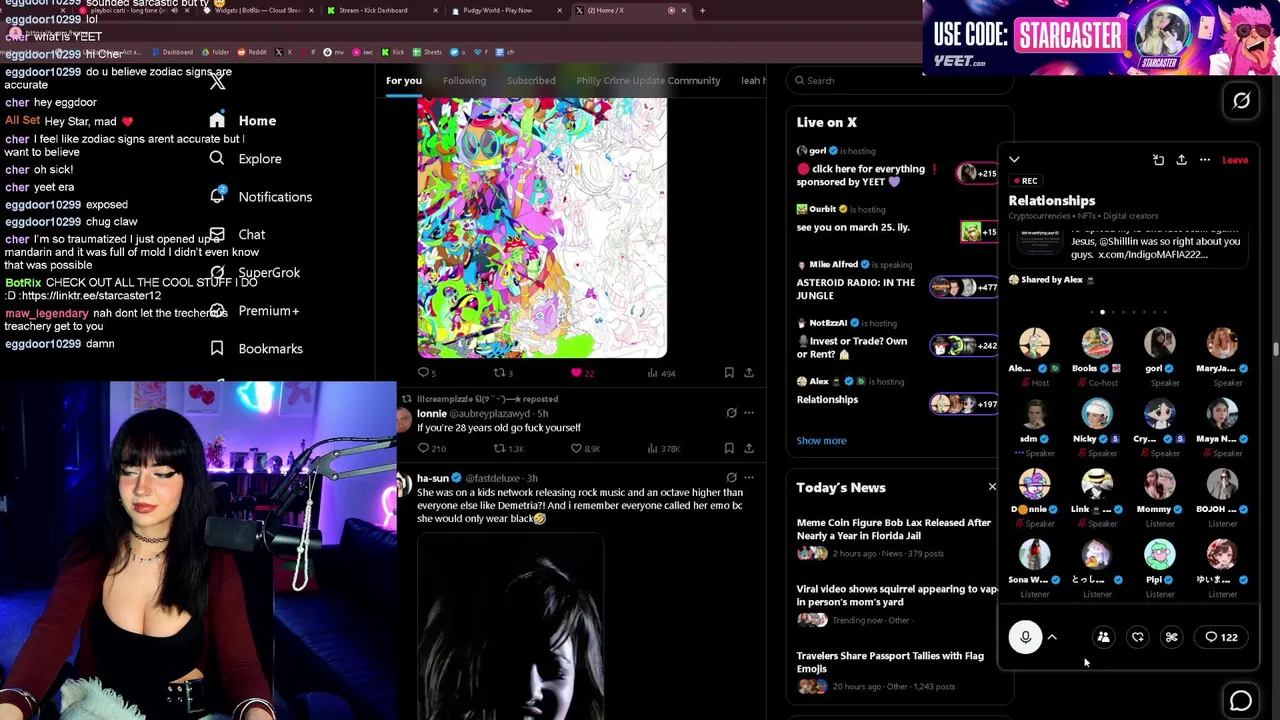This screenshot has width=1280, height=720.
Task: Send a heart reaction in the space
Action: tap(1138, 637)
